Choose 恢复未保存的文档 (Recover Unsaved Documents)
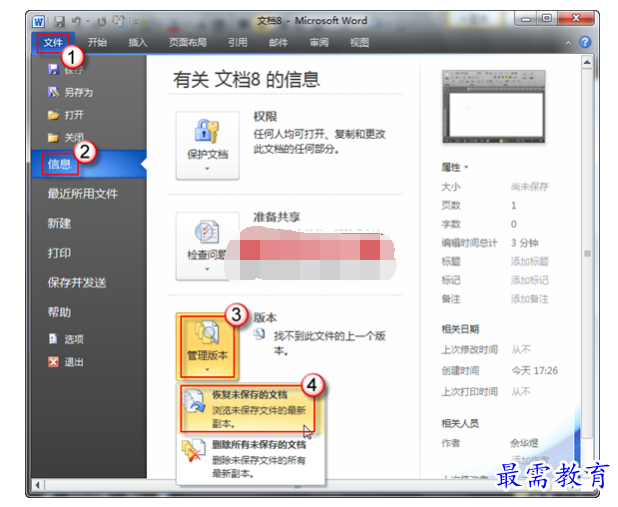 click(x=251, y=409)
